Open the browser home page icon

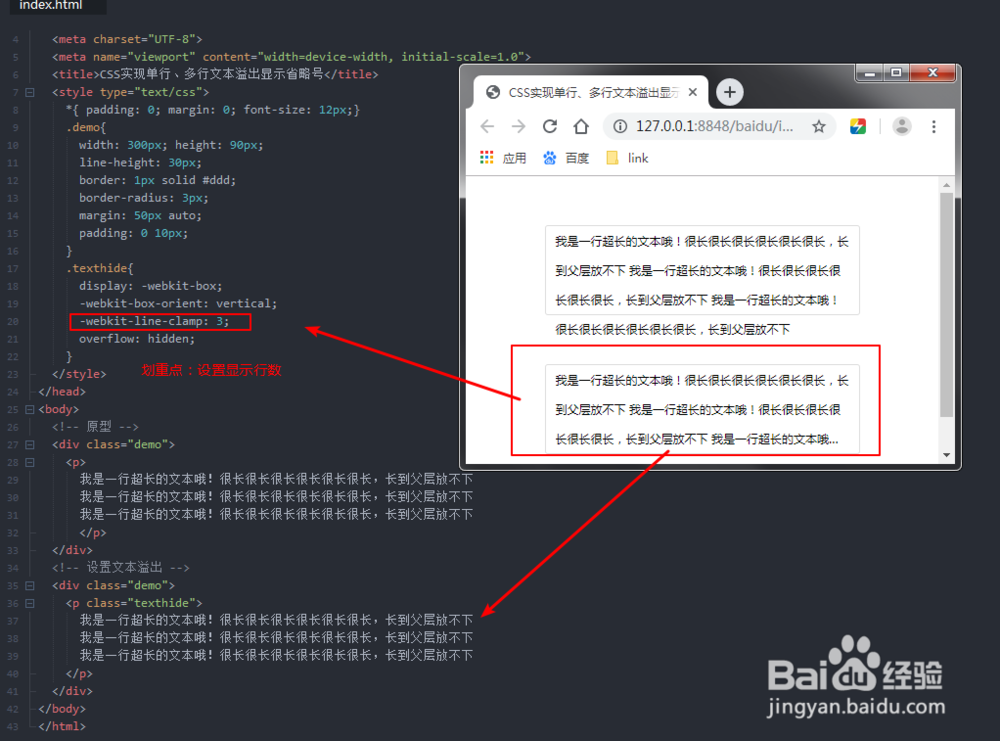click(583, 126)
